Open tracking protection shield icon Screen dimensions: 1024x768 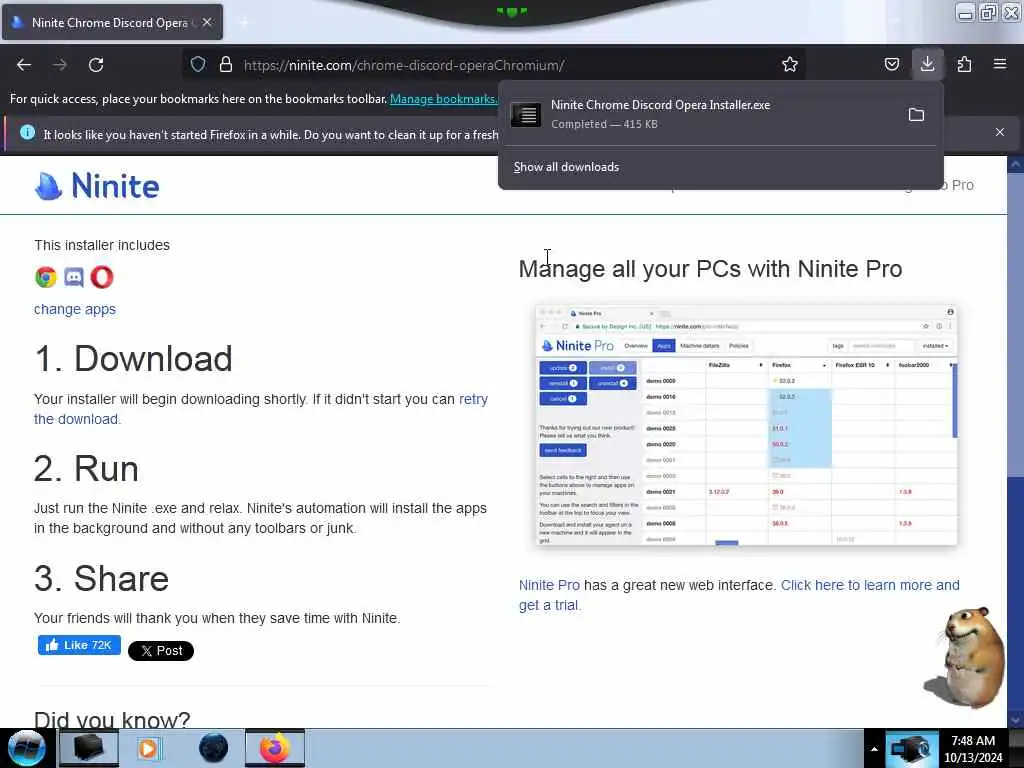(198, 64)
